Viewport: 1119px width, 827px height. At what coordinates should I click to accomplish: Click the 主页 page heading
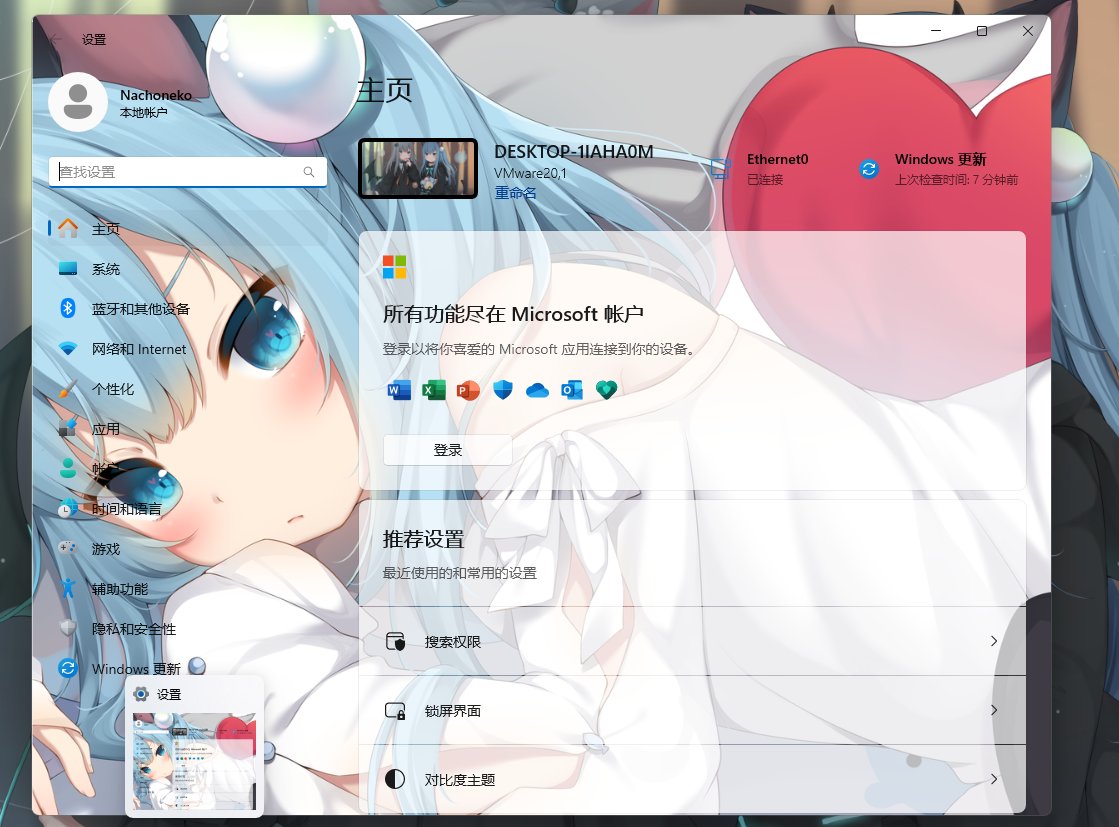[x=385, y=91]
